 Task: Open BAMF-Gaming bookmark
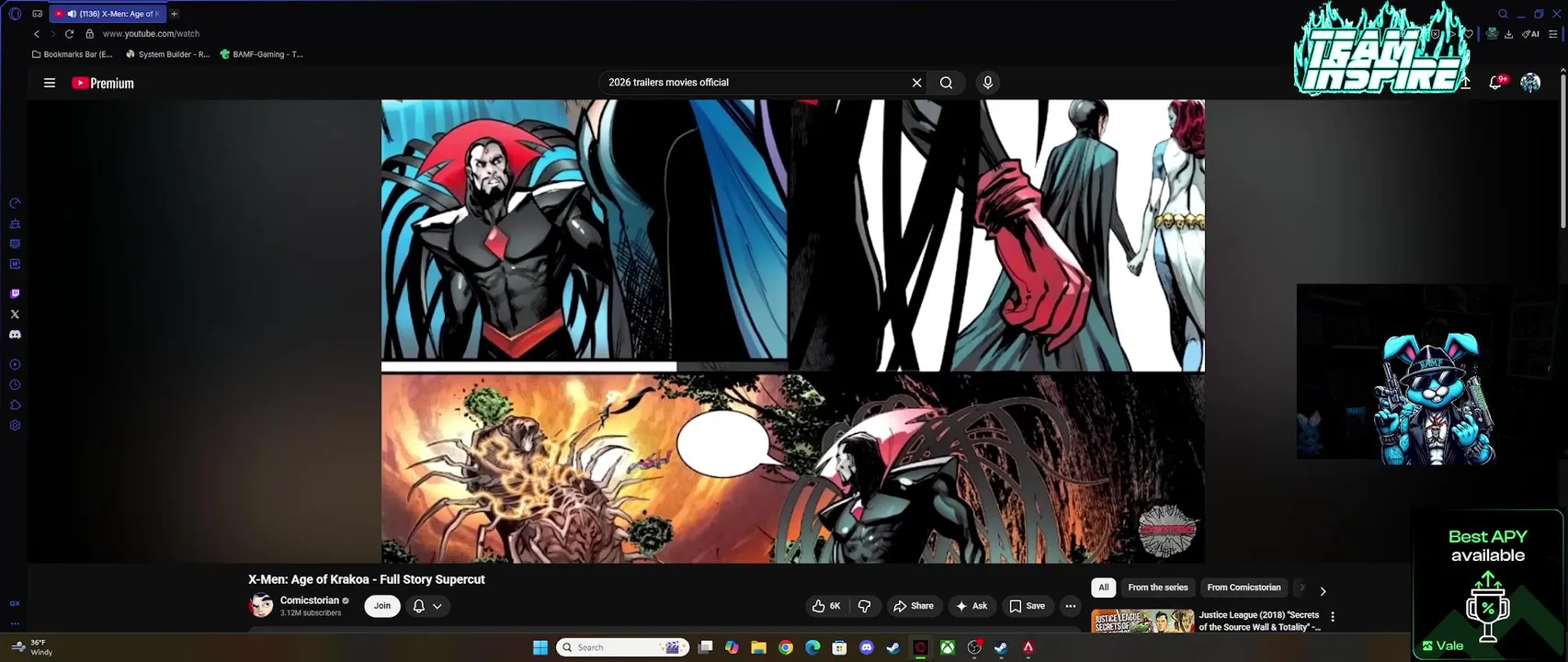(x=262, y=54)
